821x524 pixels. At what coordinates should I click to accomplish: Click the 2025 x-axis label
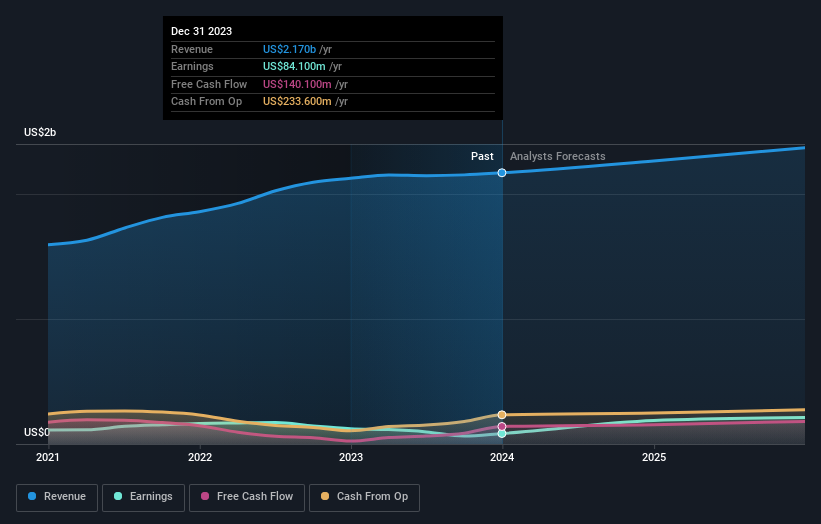[654, 457]
